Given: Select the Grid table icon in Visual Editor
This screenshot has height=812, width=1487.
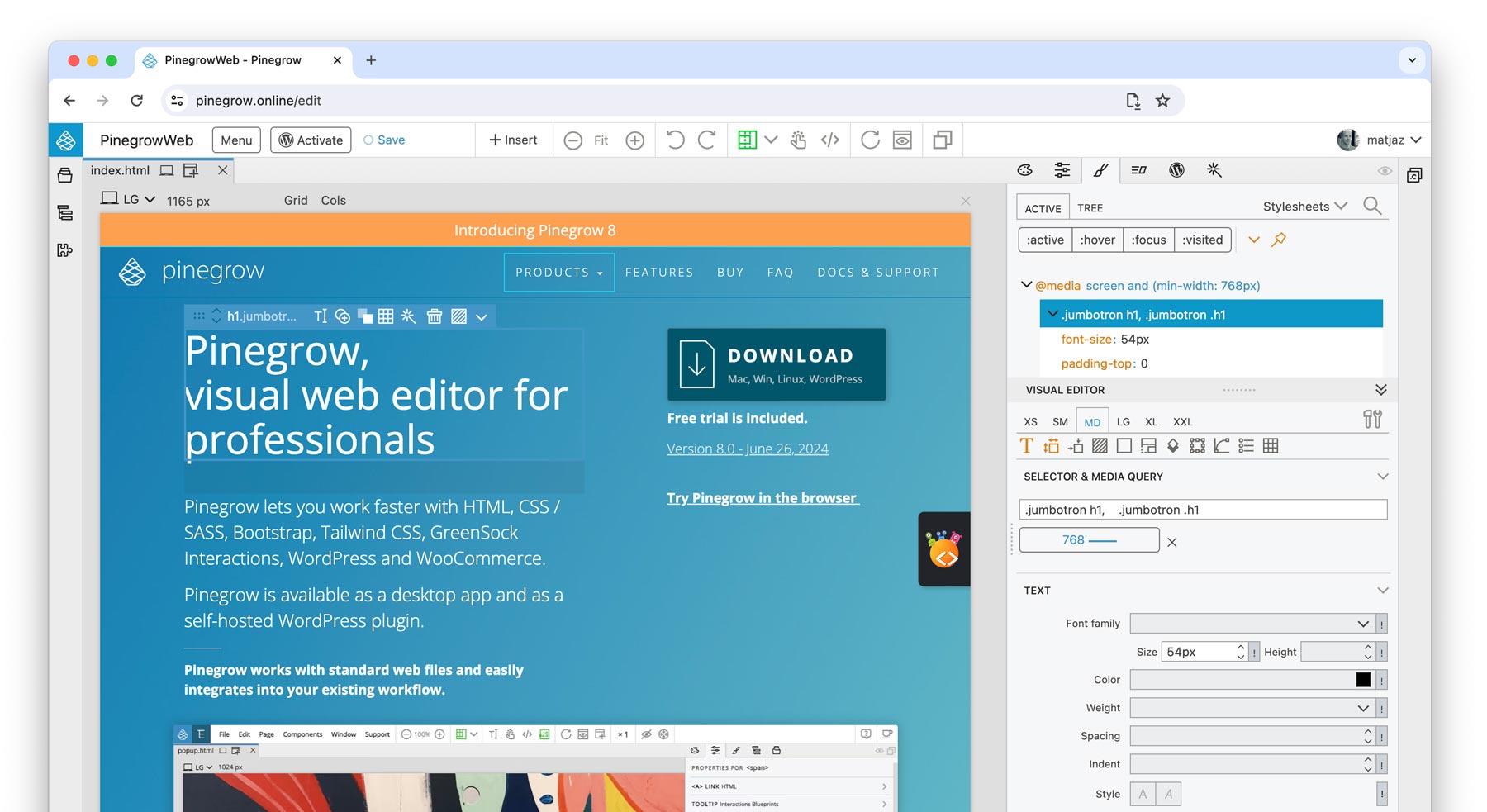Looking at the screenshot, I should click(x=1271, y=446).
